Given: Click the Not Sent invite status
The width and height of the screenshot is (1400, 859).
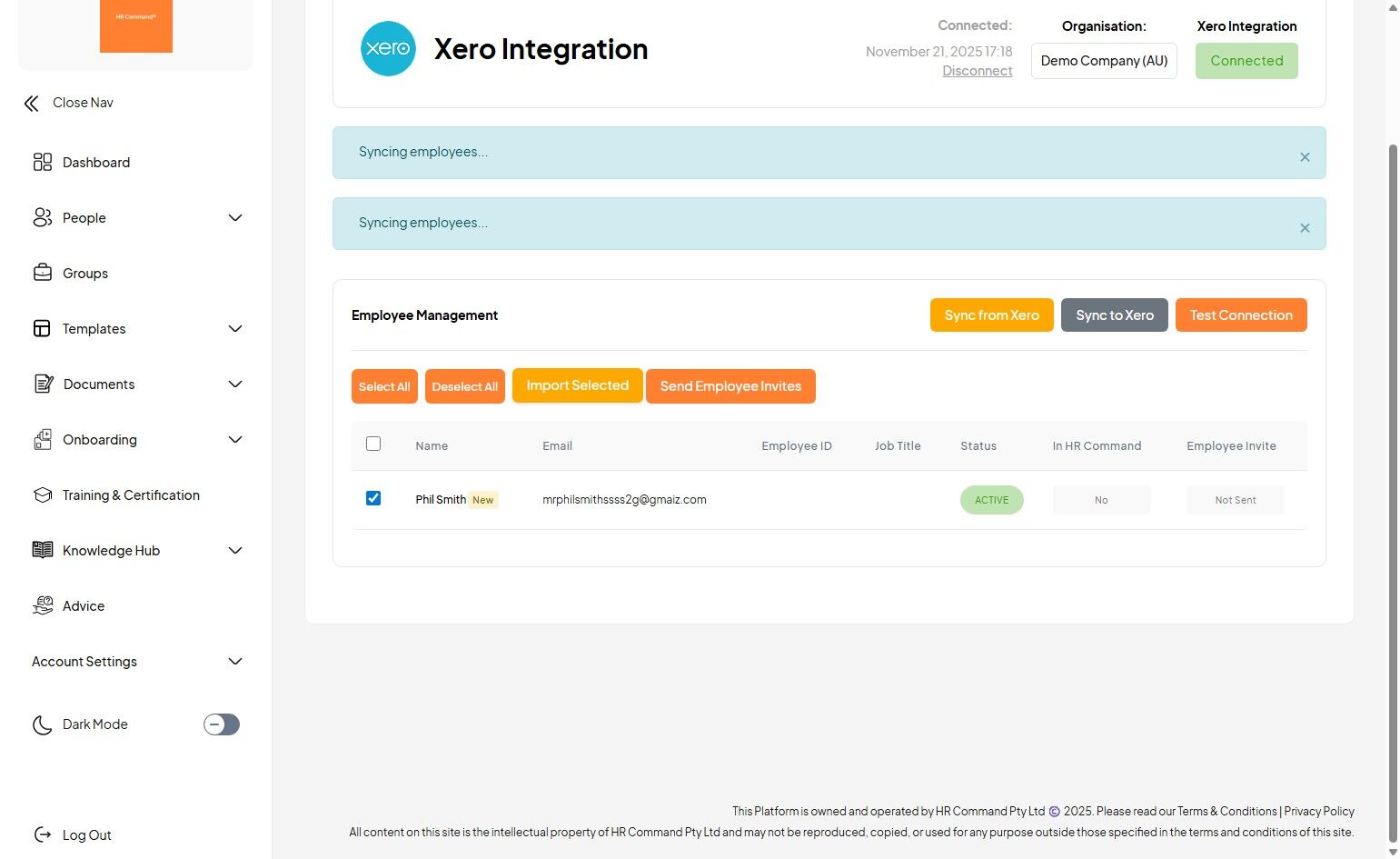Looking at the screenshot, I should 1236,500.
